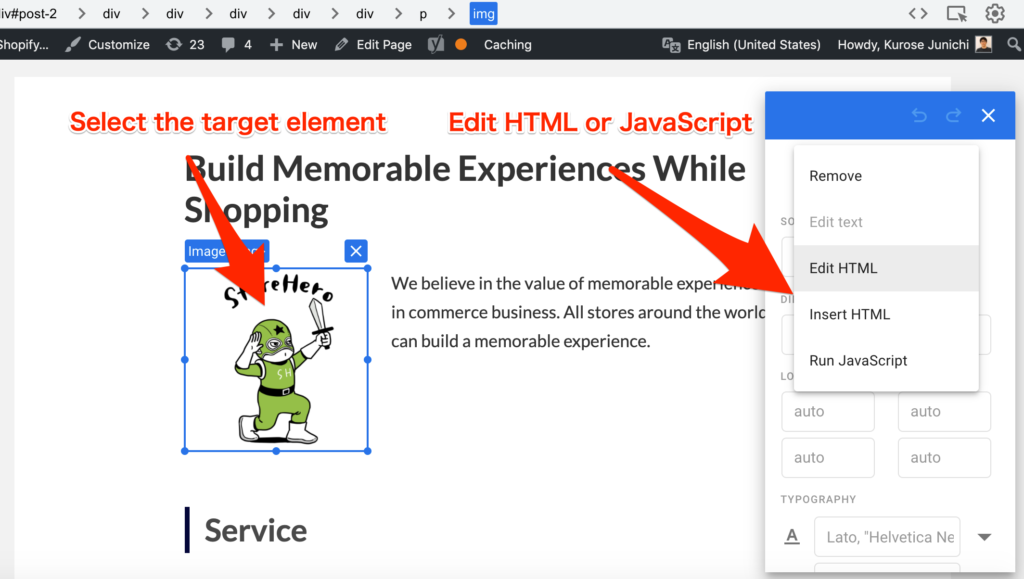Screen dimensions: 1024x579
Task: Click the paragraph starting "We believe in the value"
Action: coord(578,312)
